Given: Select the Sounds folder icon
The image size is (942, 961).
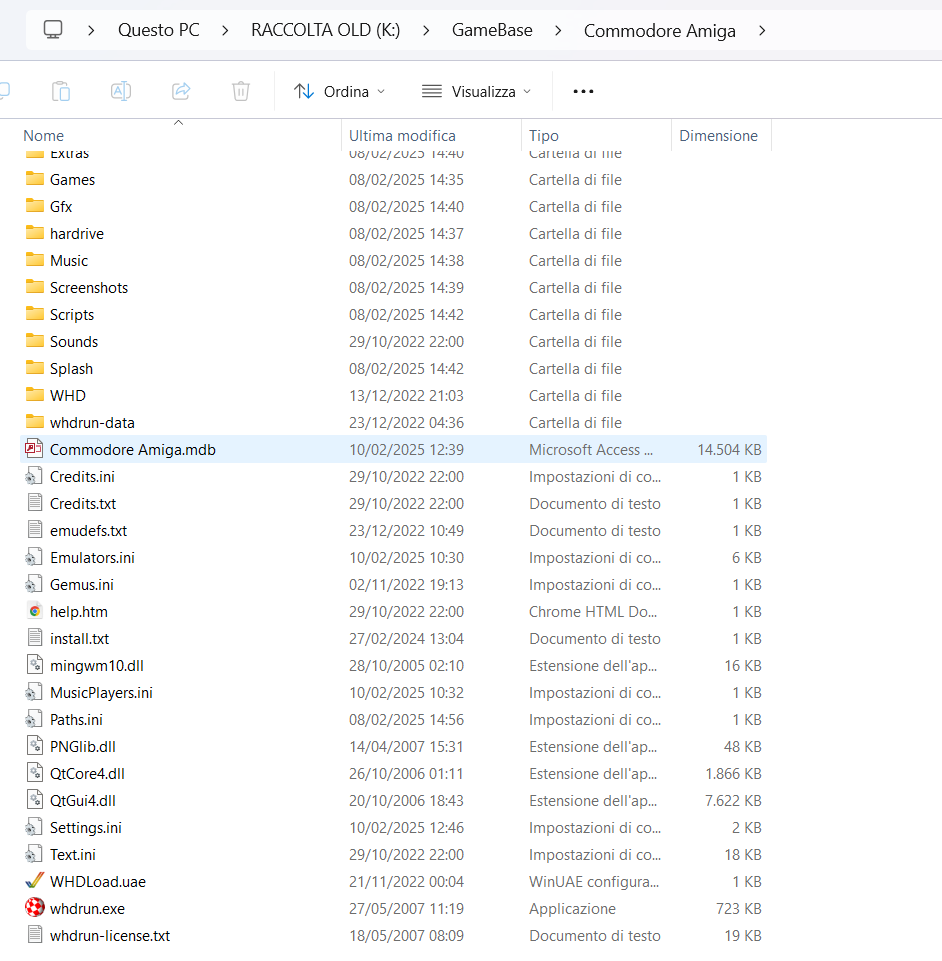Looking at the screenshot, I should point(35,341).
